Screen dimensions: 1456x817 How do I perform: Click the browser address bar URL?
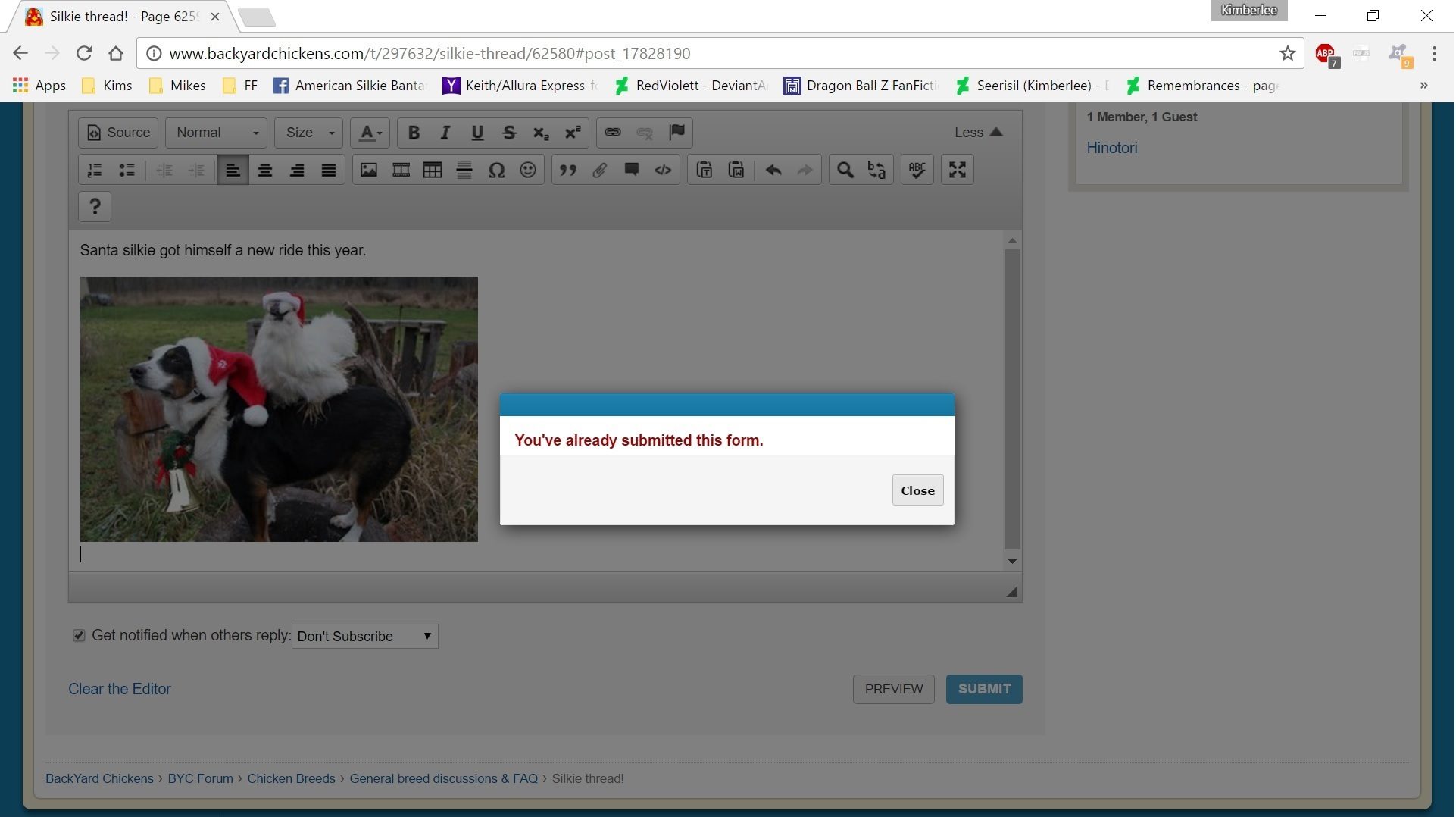tap(429, 54)
